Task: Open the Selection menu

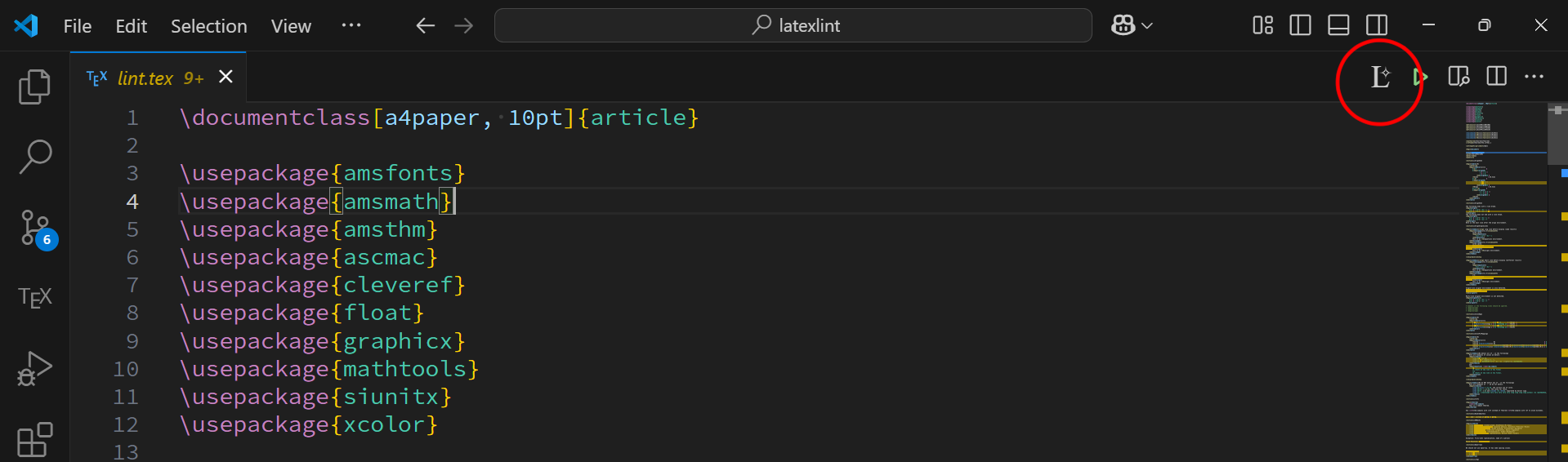Action: [208, 26]
